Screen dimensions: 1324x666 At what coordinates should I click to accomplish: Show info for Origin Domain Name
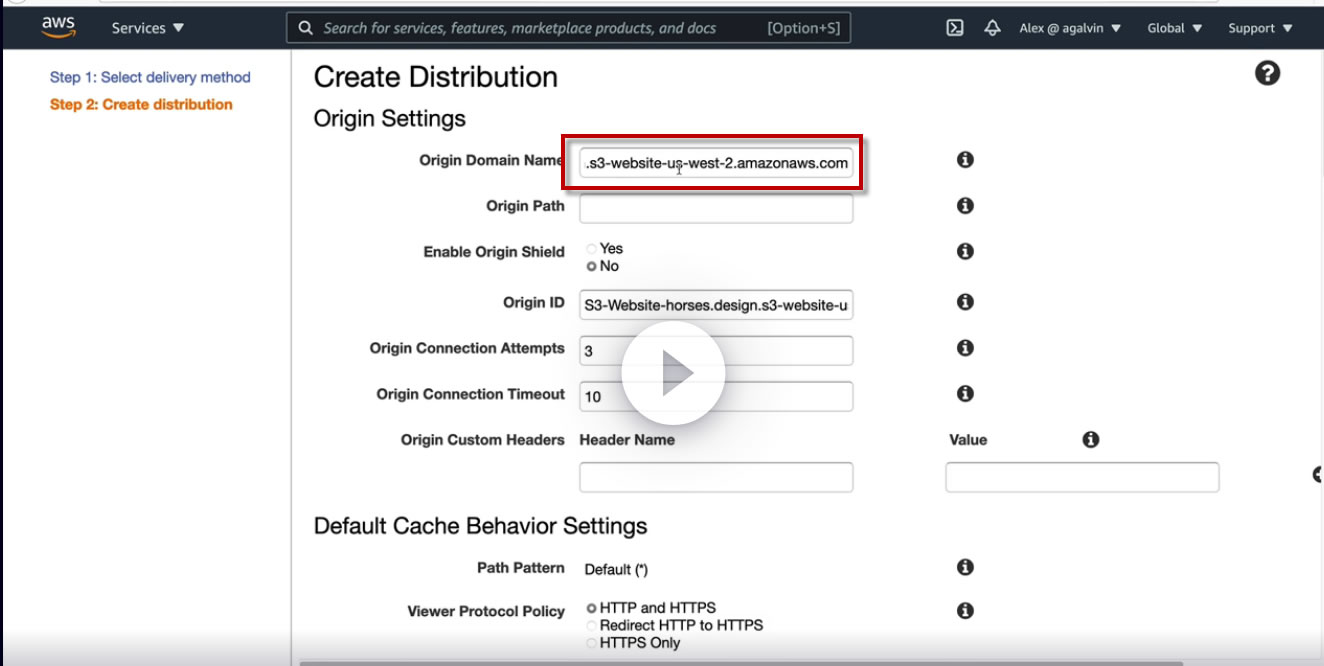[x=965, y=160]
